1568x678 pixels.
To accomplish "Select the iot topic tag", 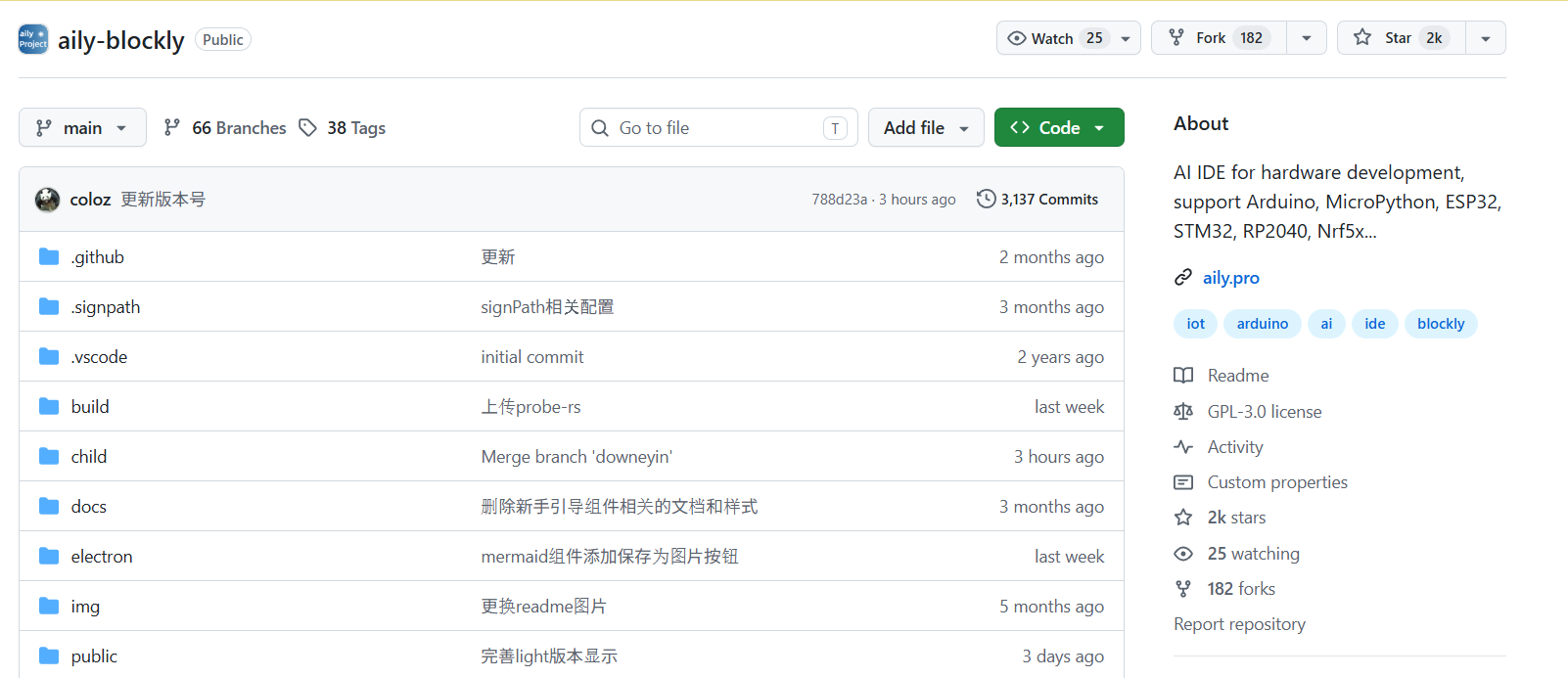I will tap(1196, 324).
